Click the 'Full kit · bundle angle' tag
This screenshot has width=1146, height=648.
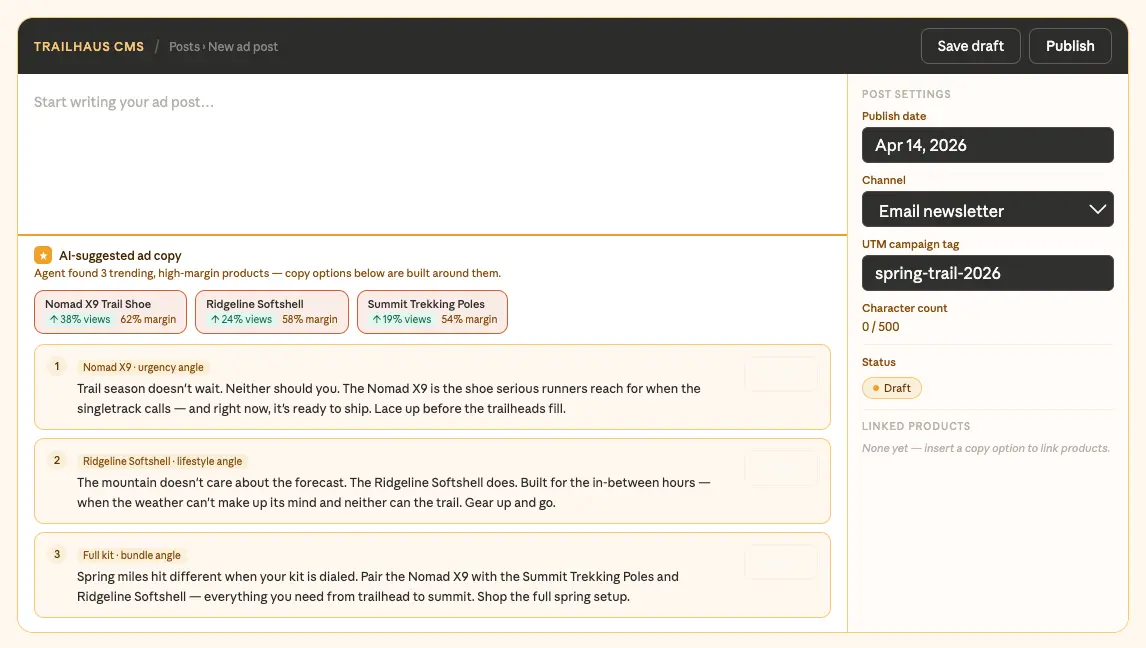point(132,555)
